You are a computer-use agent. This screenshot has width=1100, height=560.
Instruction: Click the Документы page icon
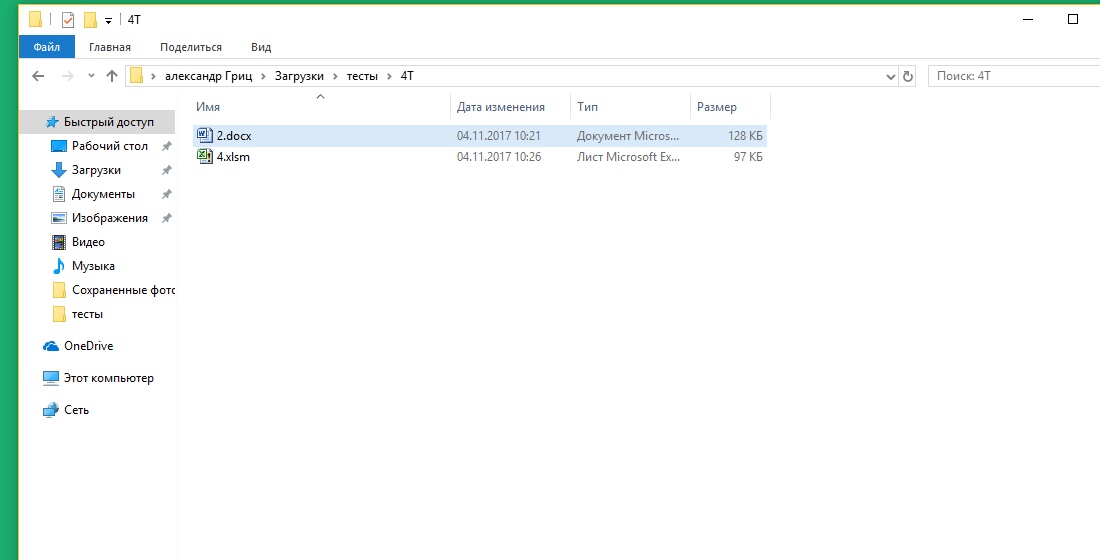59,194
